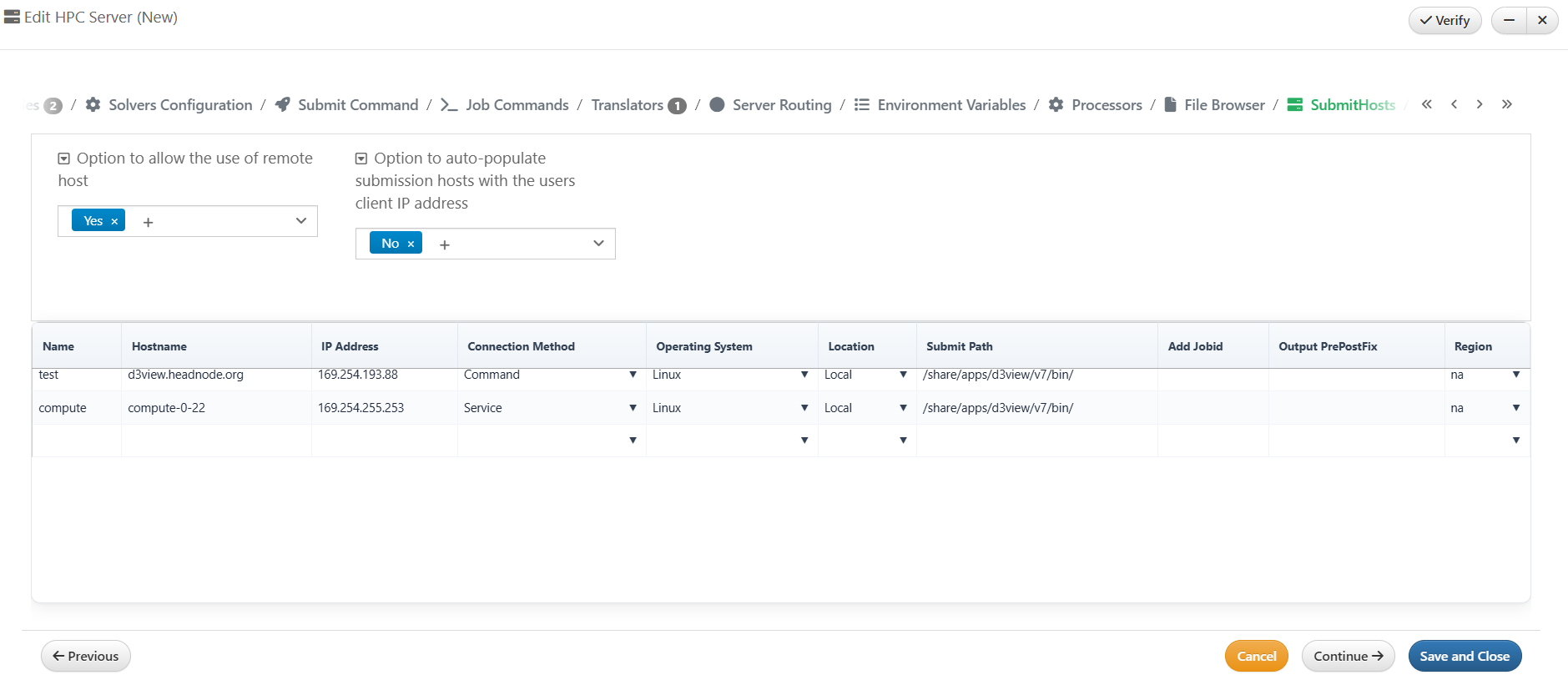Click the Submit Command rocket icon
Screen dimensions: 1568x690
[283, 105]
